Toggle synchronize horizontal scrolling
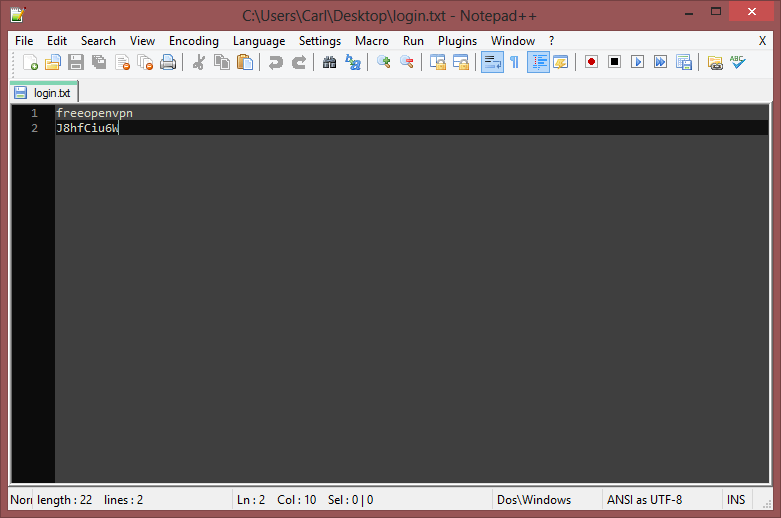The height and width of the screenshot is (518, 781). [461, 62]
